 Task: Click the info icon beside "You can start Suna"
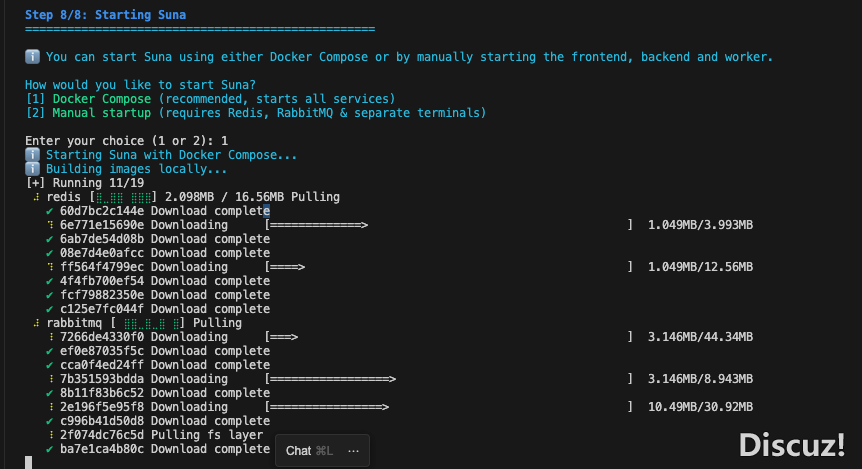pyautogui.click(x=32, y=57)
